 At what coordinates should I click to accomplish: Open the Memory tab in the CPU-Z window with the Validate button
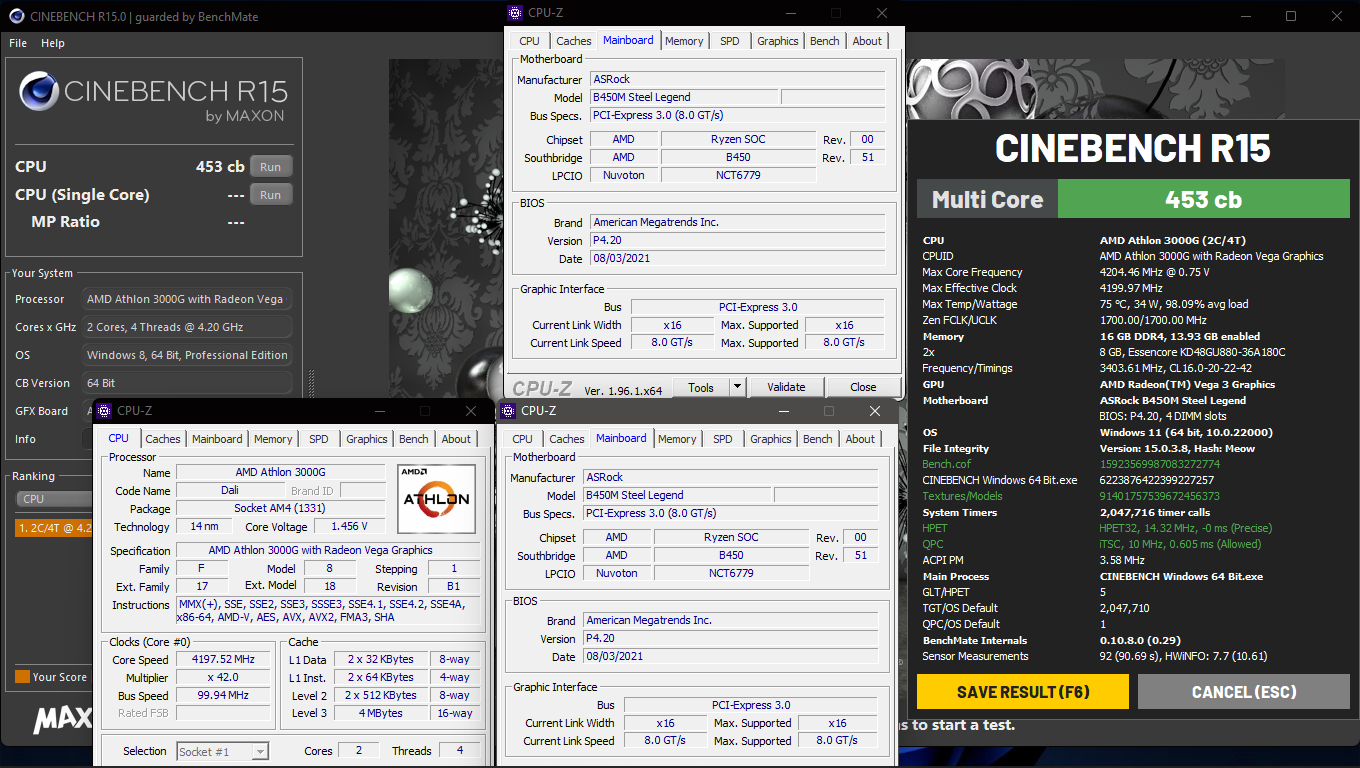pyautogui.click(x=684, y=41)
